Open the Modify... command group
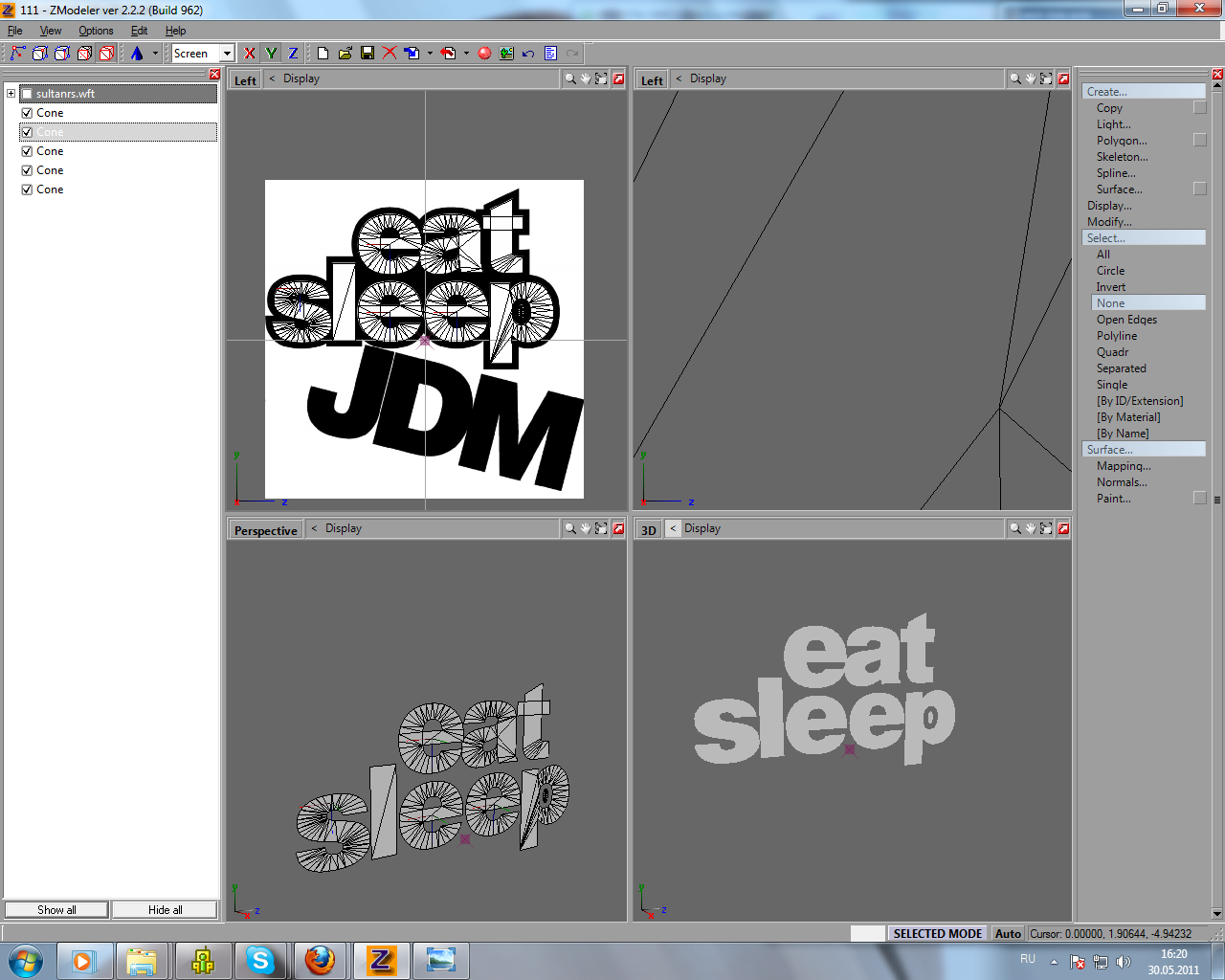This screenshot has height=980, width=1225. [1109, 222]
